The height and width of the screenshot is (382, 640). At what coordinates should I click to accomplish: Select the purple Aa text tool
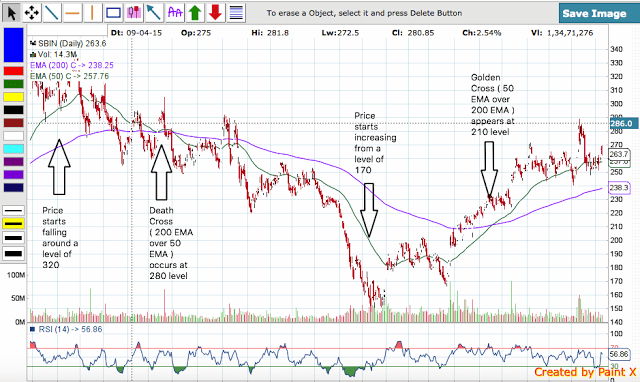175,13
